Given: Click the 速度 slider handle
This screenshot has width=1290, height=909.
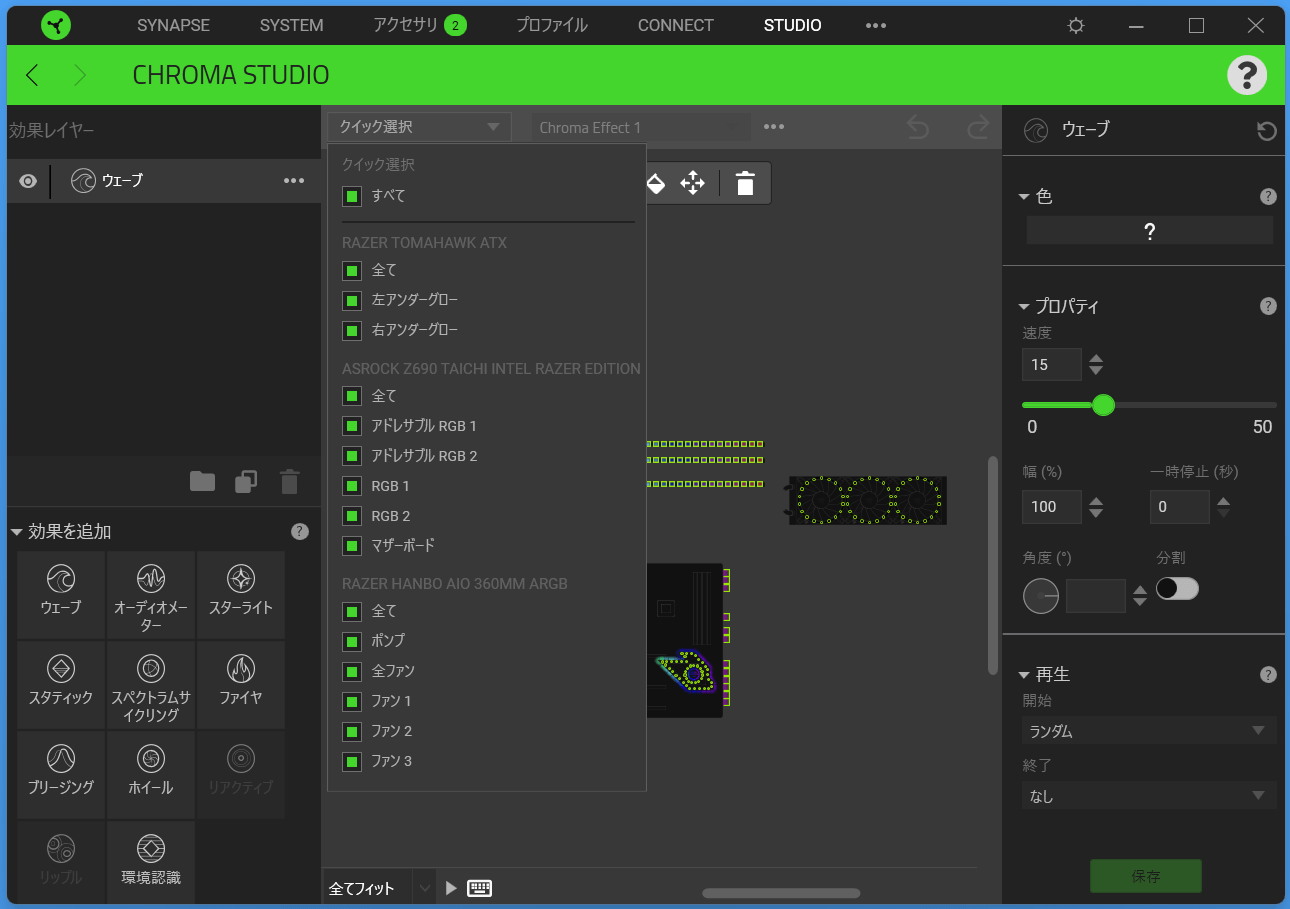Looking at the screenshot, I should tap(1103, 405).
